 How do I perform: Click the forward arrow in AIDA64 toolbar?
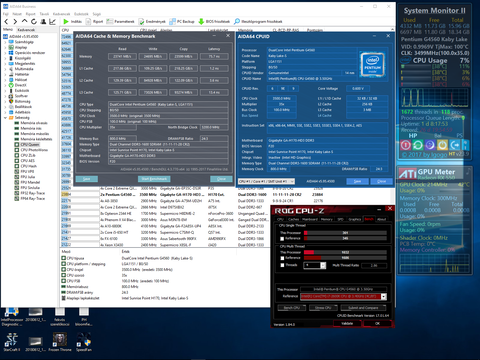[x=15, y=22]
